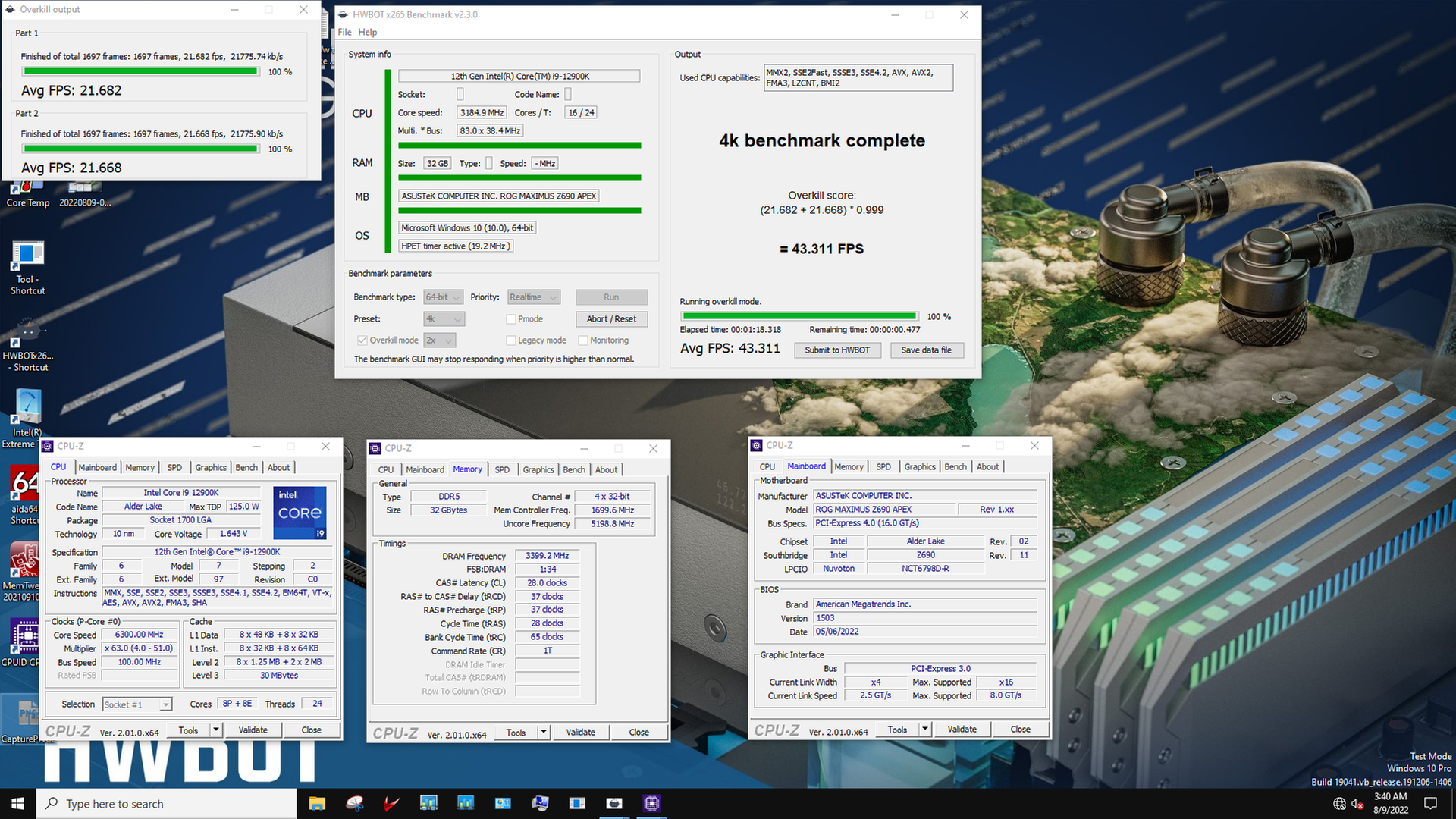Open muted volume tray icon

[x=1357, y=804]
